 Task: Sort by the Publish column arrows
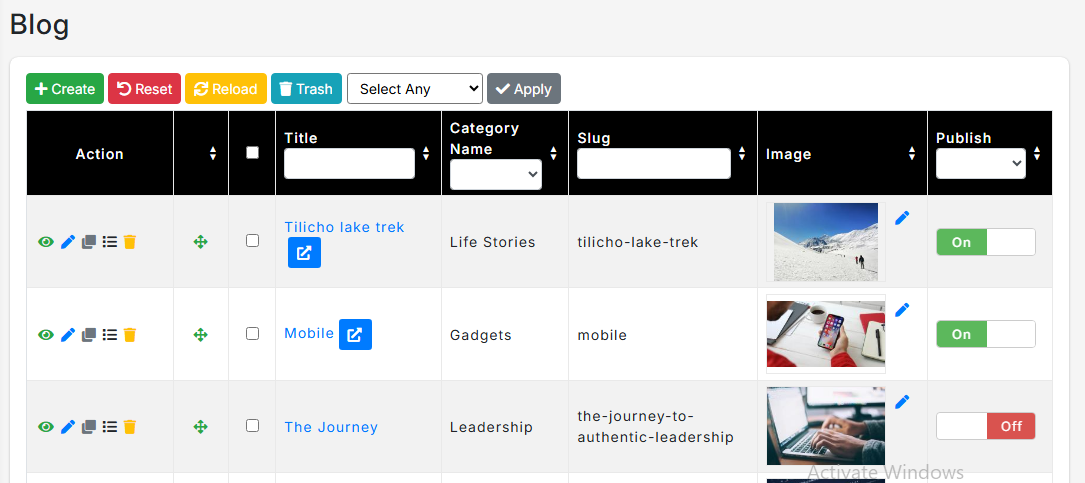tap(1037, 154)
